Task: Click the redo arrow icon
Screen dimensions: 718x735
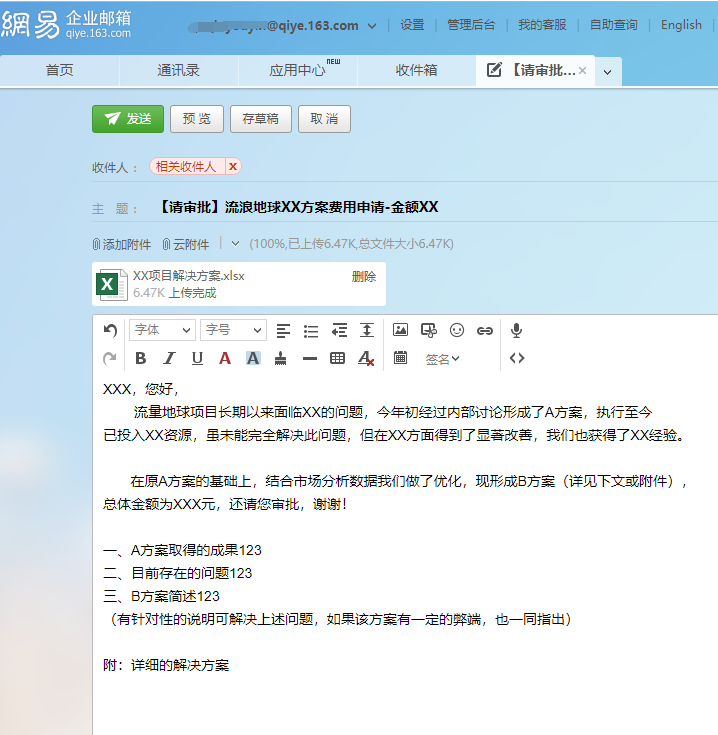Action: (x=110, y=359)
